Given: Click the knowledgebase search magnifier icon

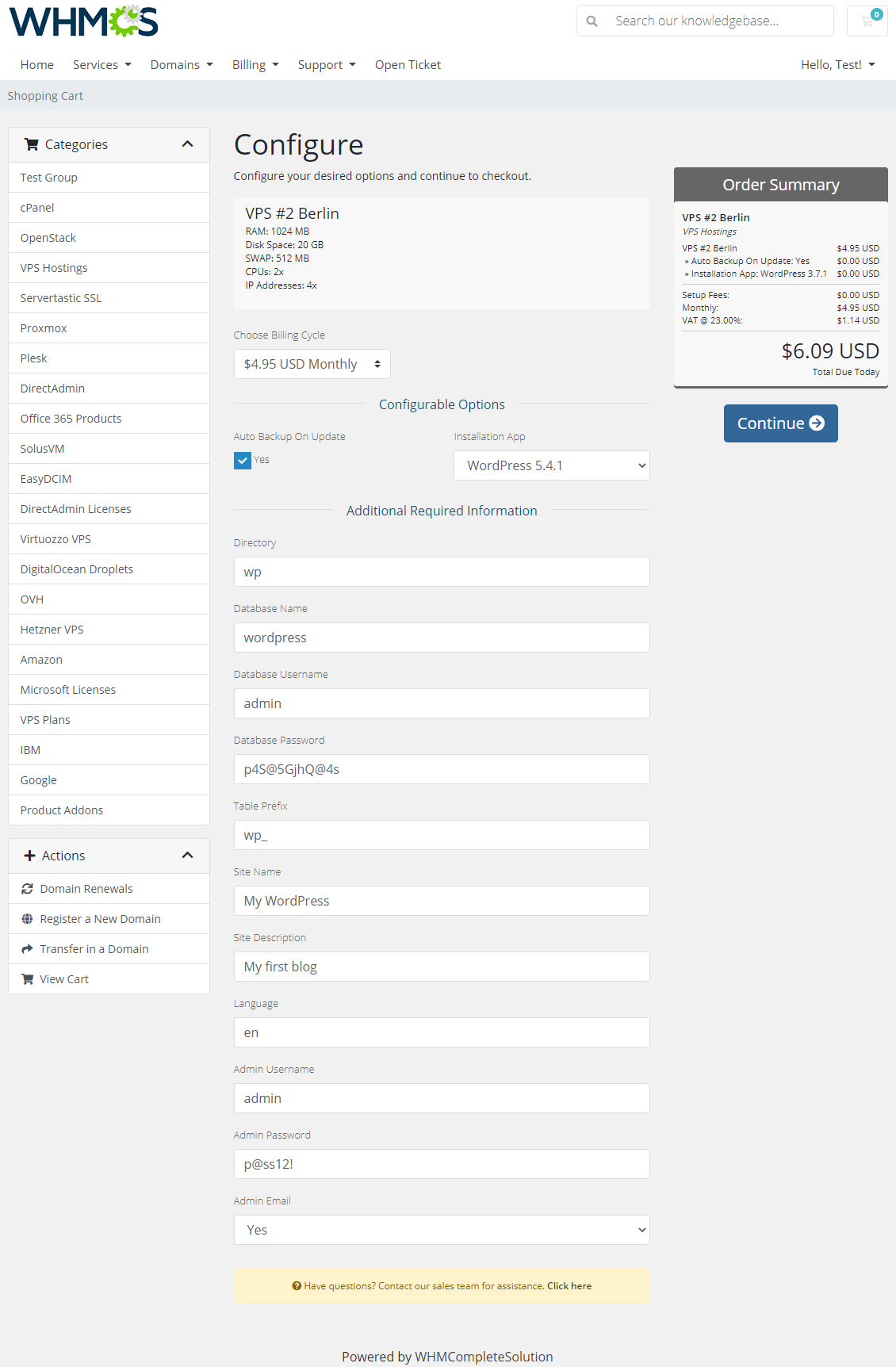Looking at the screenshot, I should pyautogui.click(x=592, y=21).
